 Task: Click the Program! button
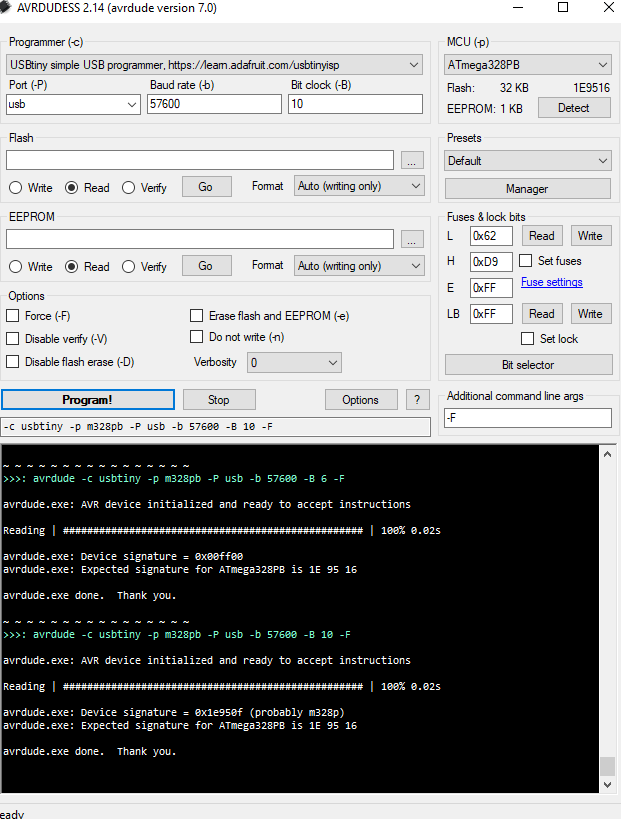tap(88, 400)
